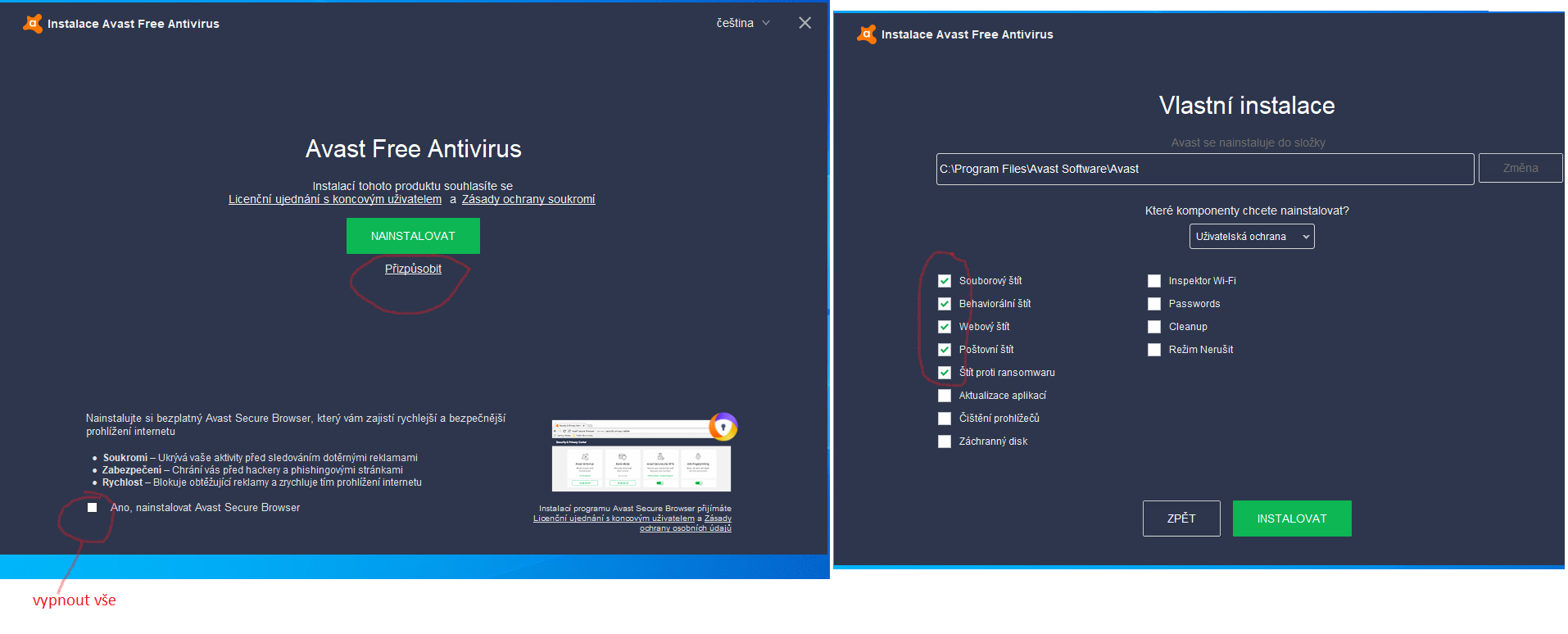Open the Přizpůsobit customization link
The width and height of the screenshot is (1568, 634).
(x=413, y=269)
